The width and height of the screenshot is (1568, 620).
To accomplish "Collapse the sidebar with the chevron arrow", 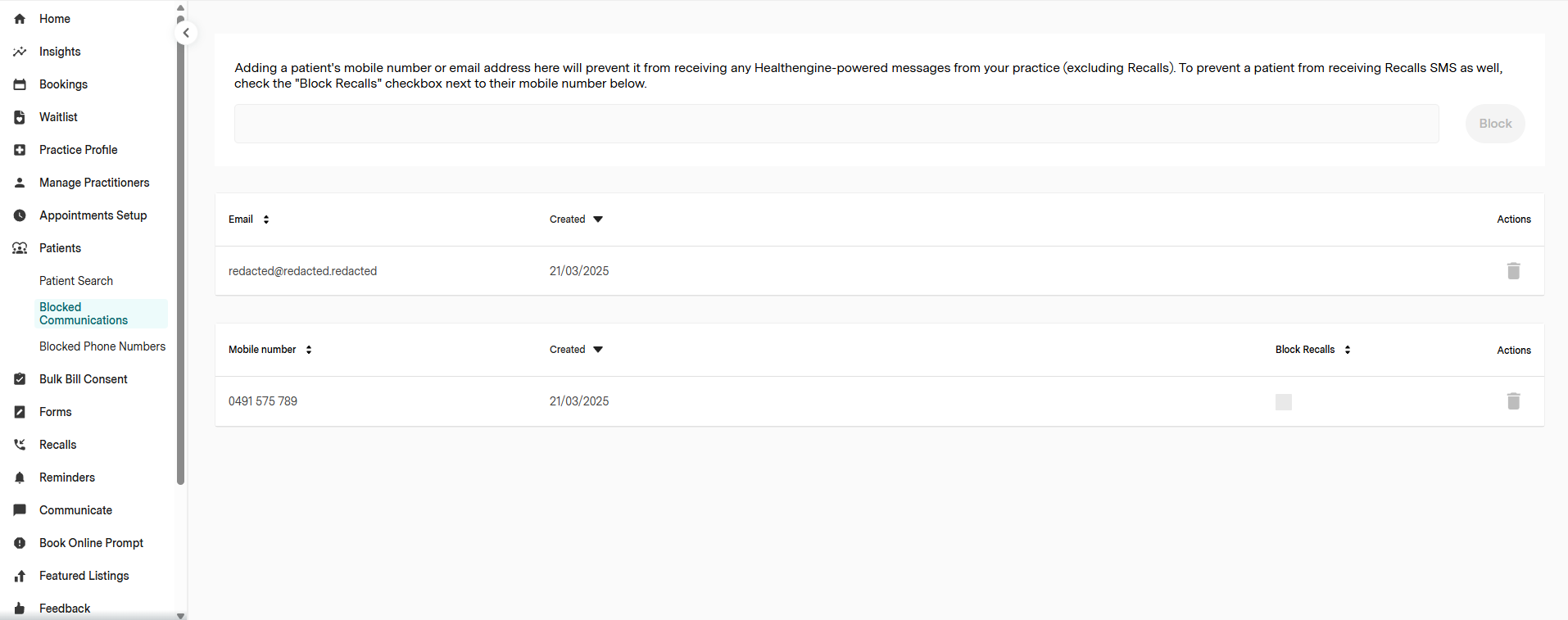I will (x=186, y=33).
